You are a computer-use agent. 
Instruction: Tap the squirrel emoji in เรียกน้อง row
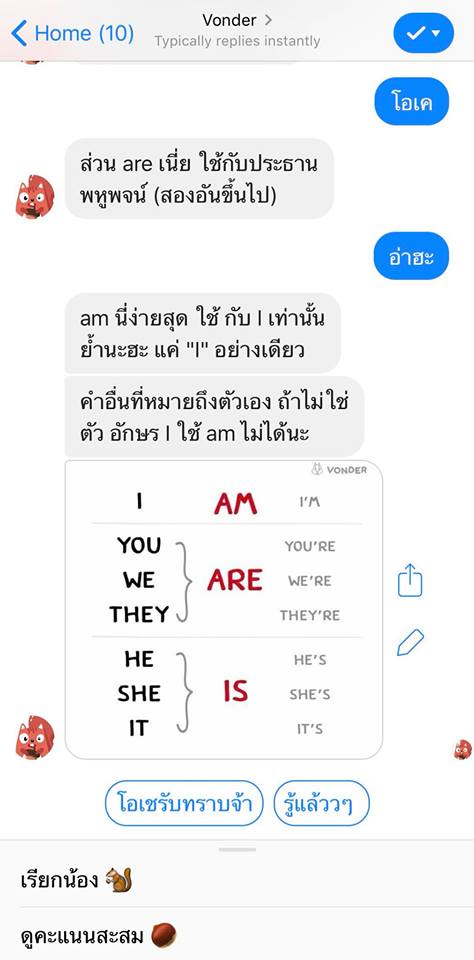click(118, 880)
